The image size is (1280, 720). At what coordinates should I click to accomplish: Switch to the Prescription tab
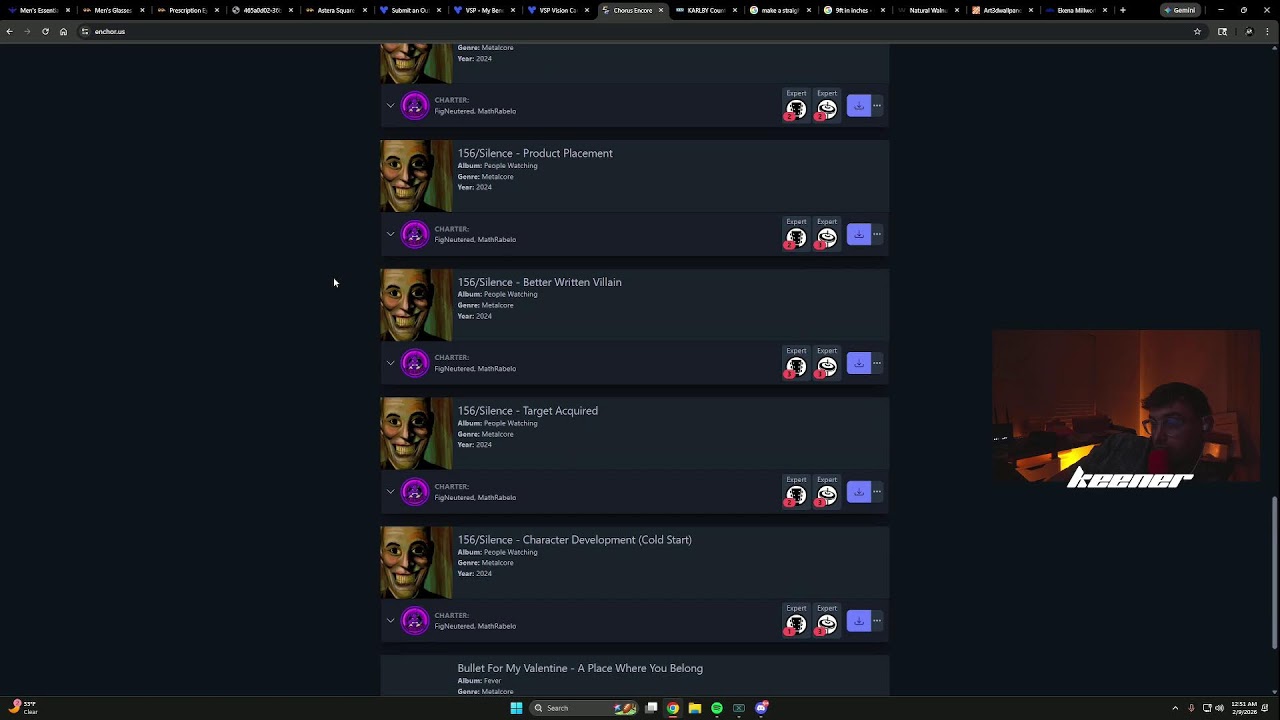click(x=187, y=10)
